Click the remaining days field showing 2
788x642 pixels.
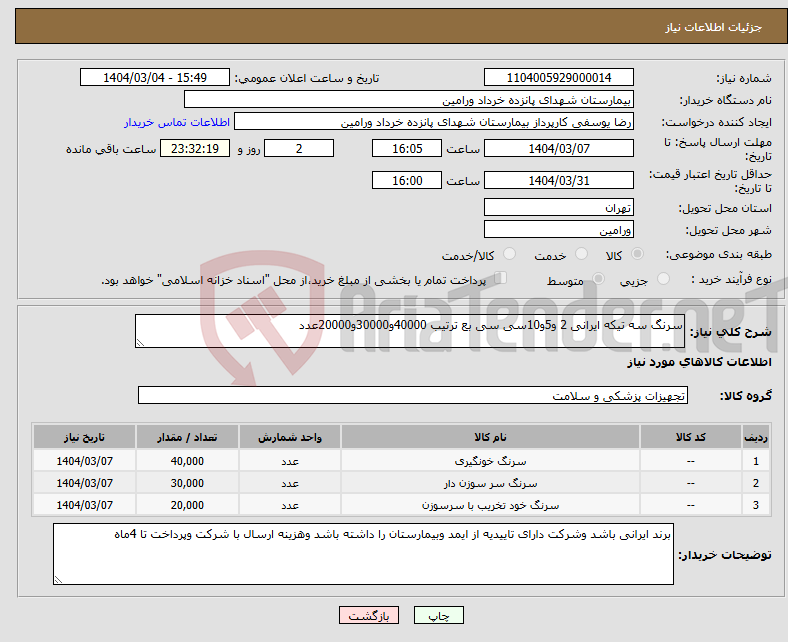(x=299, y=148)
